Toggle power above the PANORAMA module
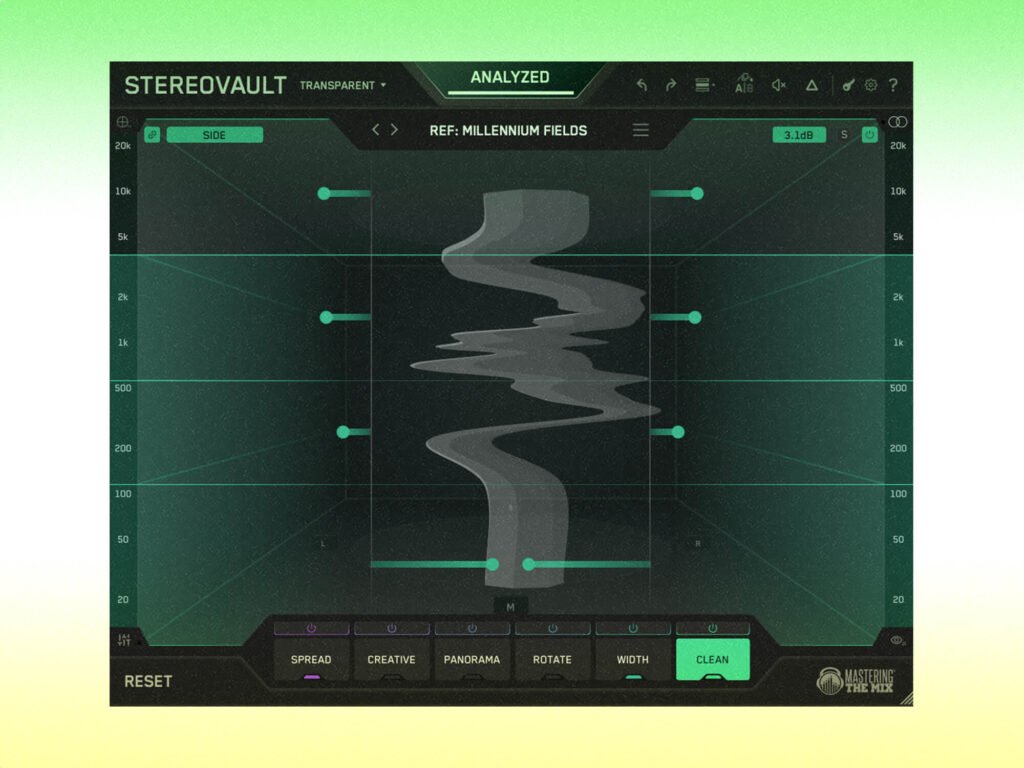The height and width of the screenshot is (768, 1024). (472, 628)
